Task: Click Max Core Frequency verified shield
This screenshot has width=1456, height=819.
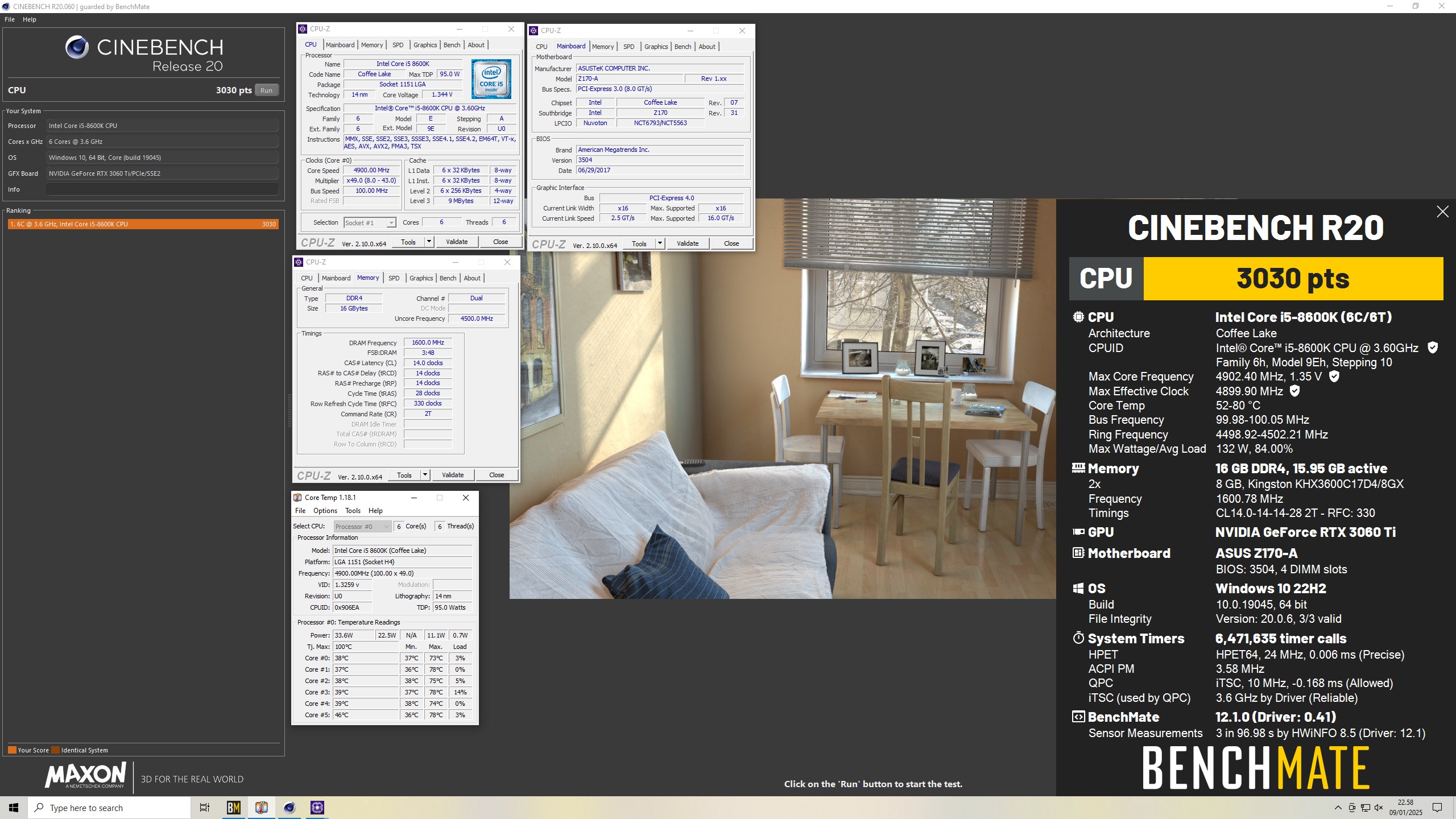Action: tap(1334, 377)
